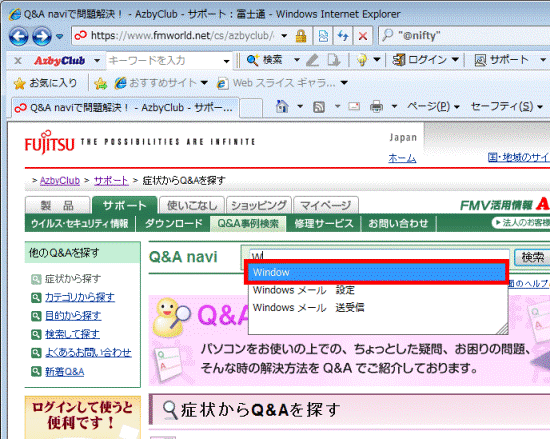Click the refresh arrows icon
The width and height of the screenshot is (550, 439).
(x=343, y=36)
